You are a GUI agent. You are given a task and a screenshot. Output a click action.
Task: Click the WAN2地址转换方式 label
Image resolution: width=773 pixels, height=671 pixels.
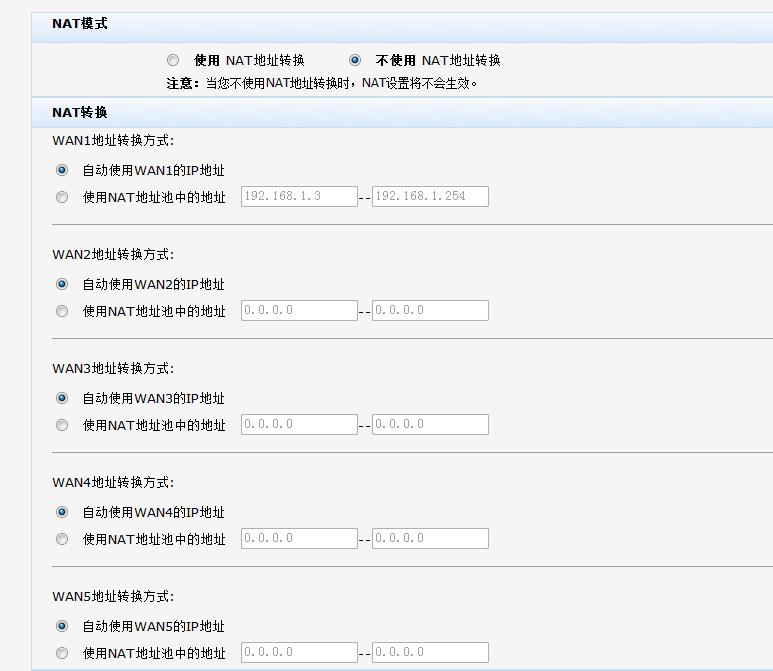pos(113,254)
